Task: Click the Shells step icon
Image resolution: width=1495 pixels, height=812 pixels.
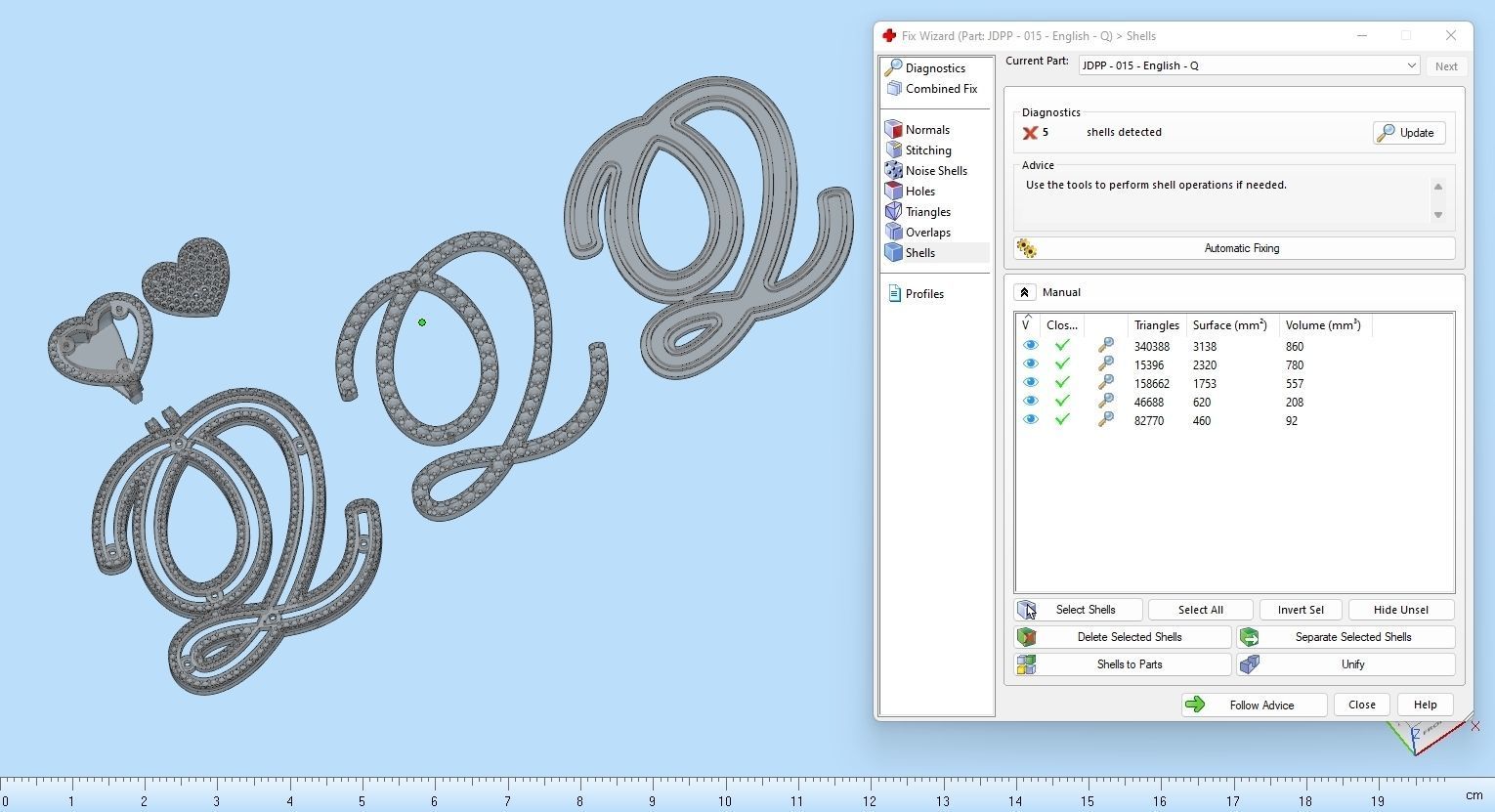Action: point(893,252)
